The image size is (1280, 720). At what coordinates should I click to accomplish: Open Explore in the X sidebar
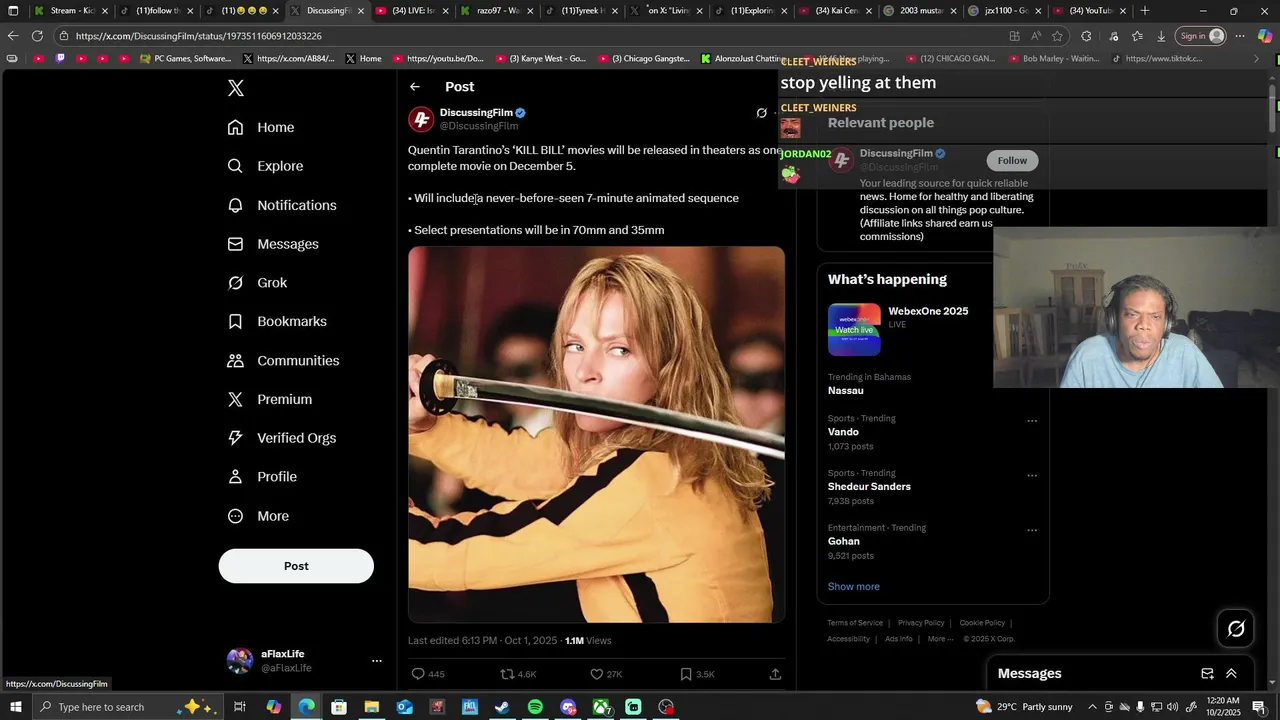[265, 166]
